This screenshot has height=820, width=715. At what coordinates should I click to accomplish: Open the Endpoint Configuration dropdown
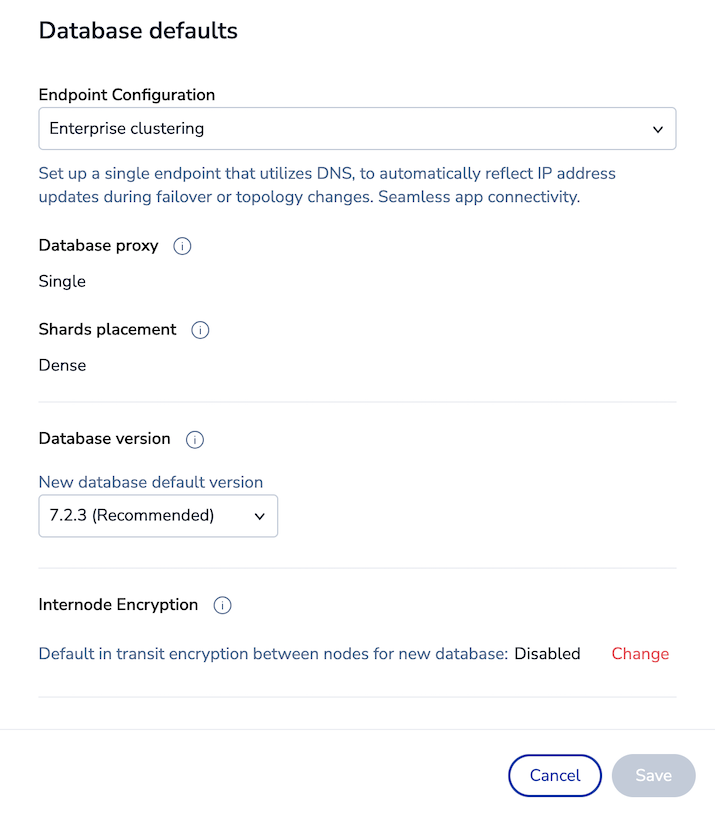pos(357,129)
